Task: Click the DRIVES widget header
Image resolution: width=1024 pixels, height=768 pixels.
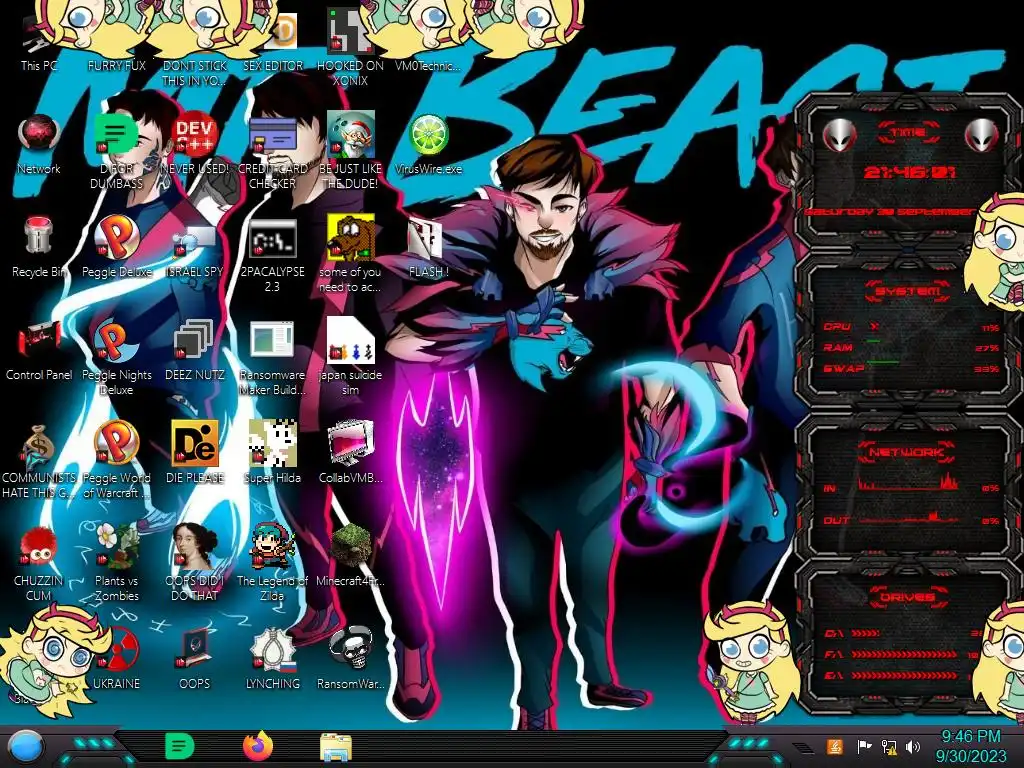Action: tap(907, 597)
